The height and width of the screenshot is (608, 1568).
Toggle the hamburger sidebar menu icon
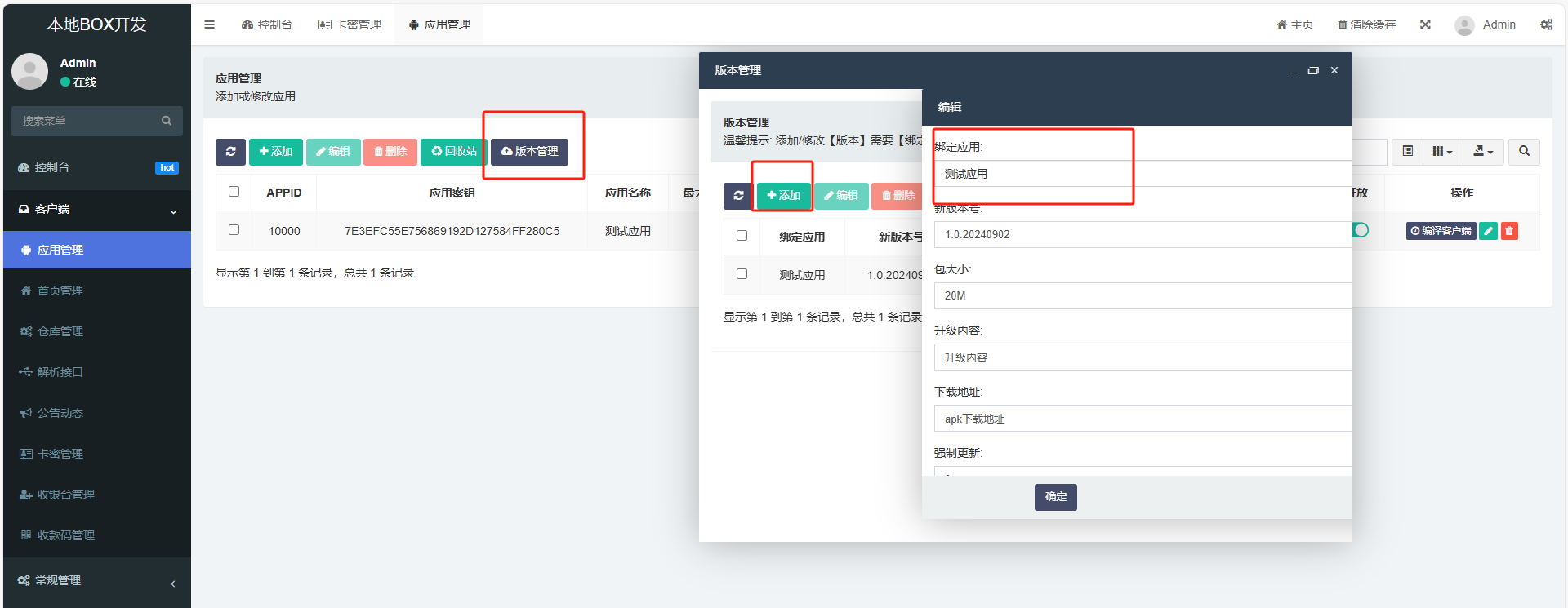209,24
